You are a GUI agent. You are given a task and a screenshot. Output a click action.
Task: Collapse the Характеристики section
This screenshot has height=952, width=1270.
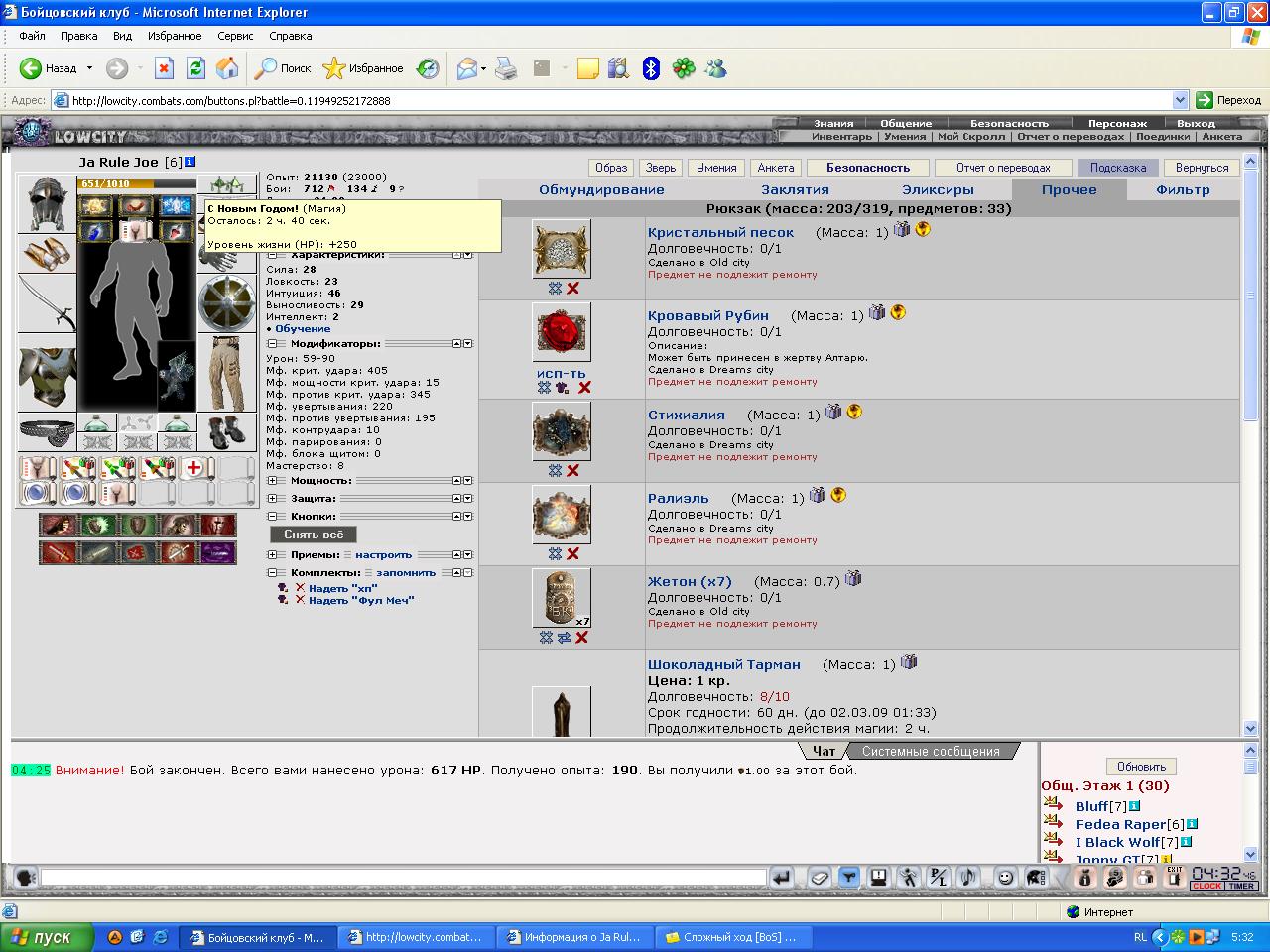pyautogui.click(x=272, y=255)
